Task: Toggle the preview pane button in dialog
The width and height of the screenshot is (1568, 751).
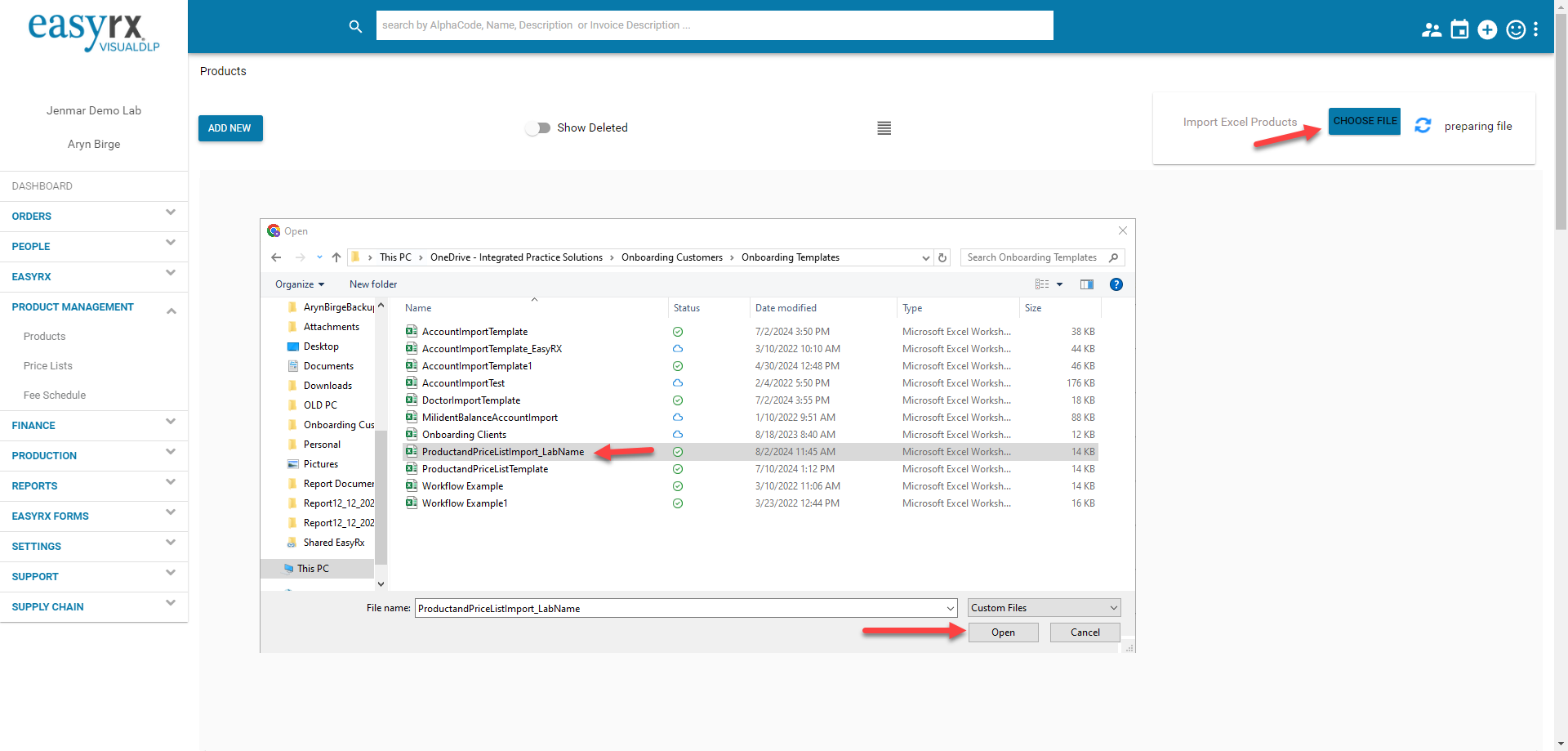Action: [x=1086, y=284]
